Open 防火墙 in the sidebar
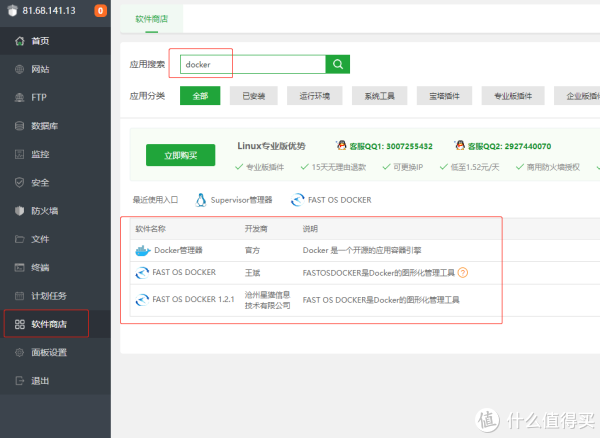 43,211
